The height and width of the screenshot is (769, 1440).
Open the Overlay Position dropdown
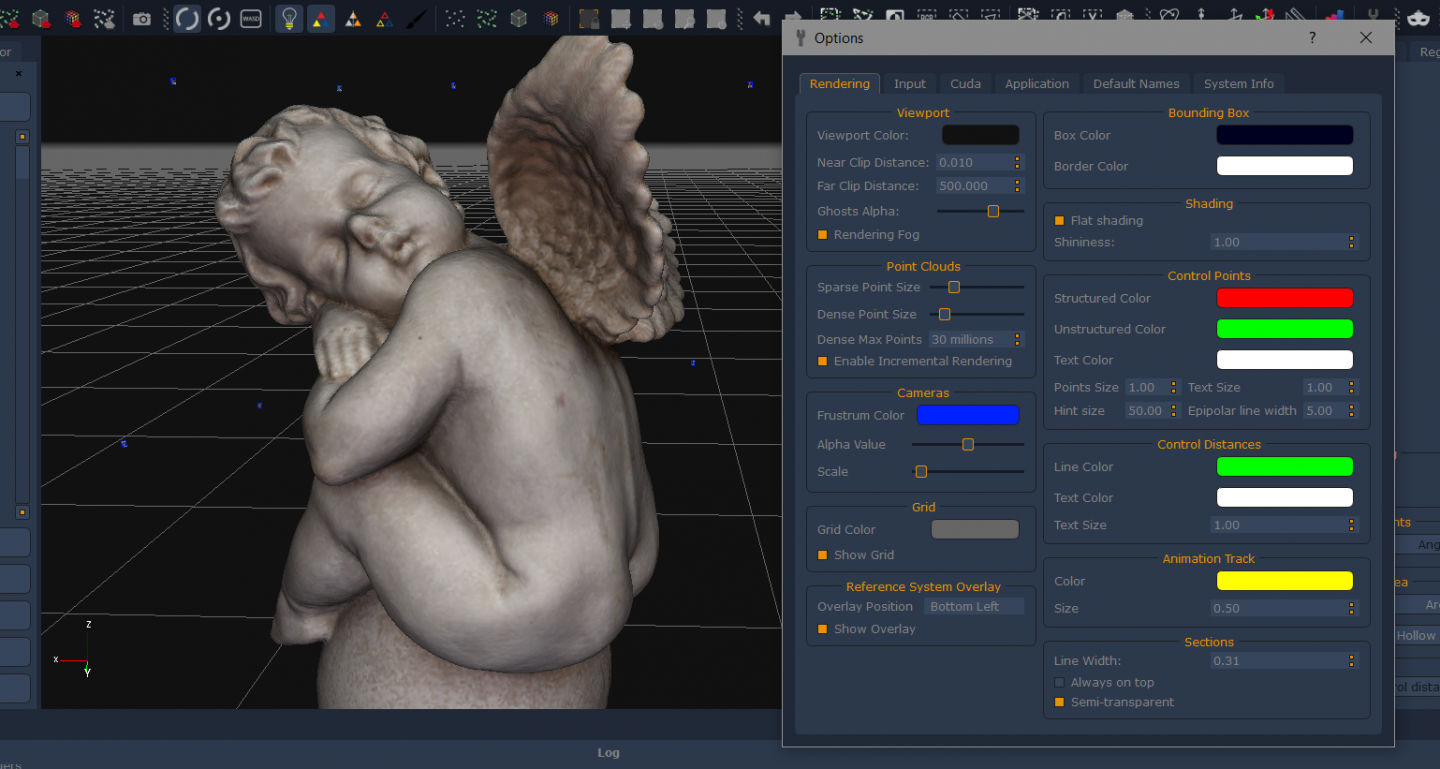[972, 607]
